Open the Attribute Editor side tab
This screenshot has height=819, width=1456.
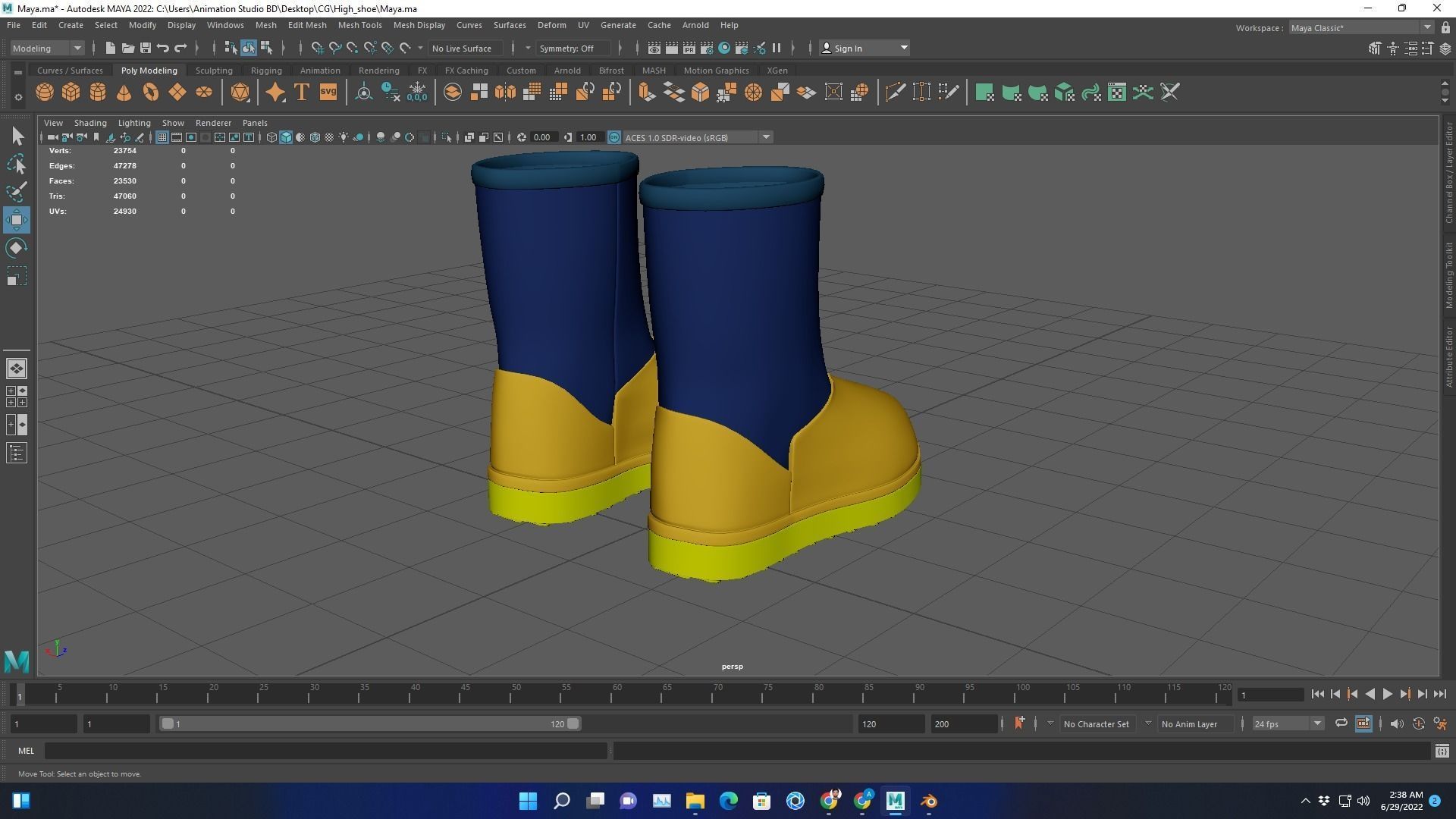(1448, 356)
